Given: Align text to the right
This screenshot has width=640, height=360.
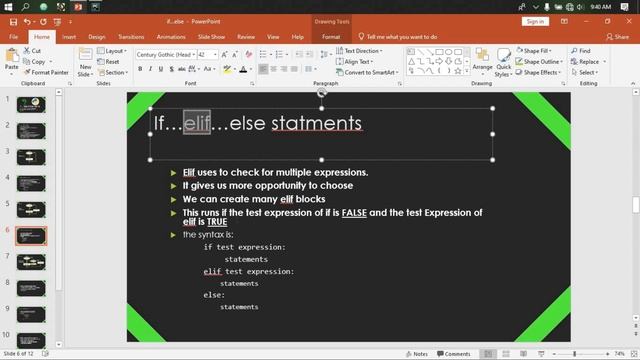Looking at the screenshot, I should [x=284, y=69].
